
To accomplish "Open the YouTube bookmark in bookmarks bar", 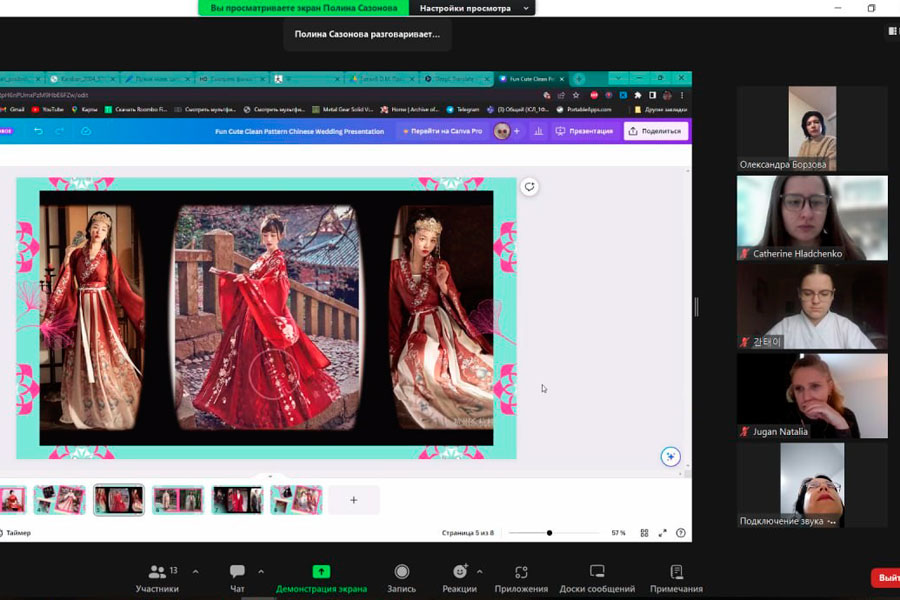I will click(x=48, y=109).
